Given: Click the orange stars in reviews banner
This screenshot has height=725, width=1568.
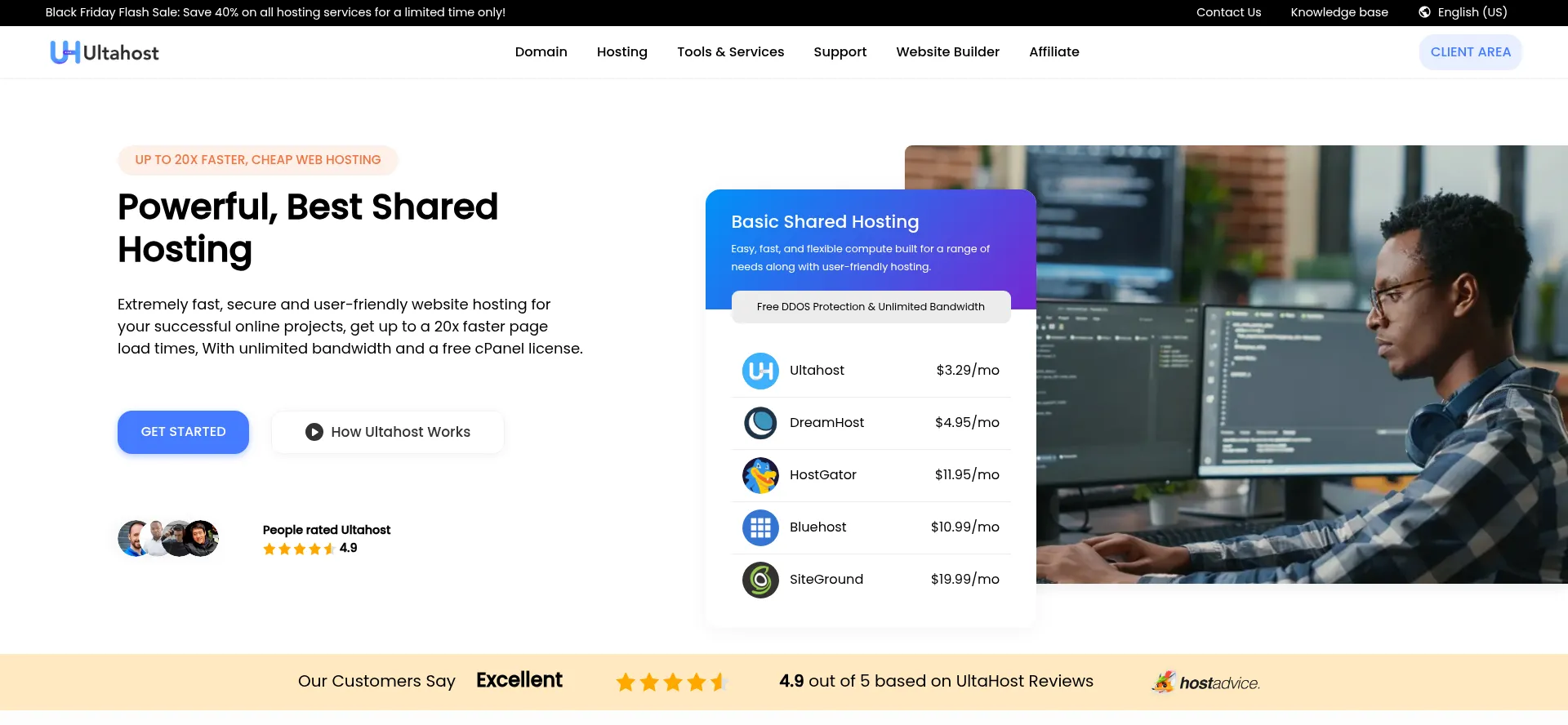Looking at the screenshot, I should [x=671, y=682].
